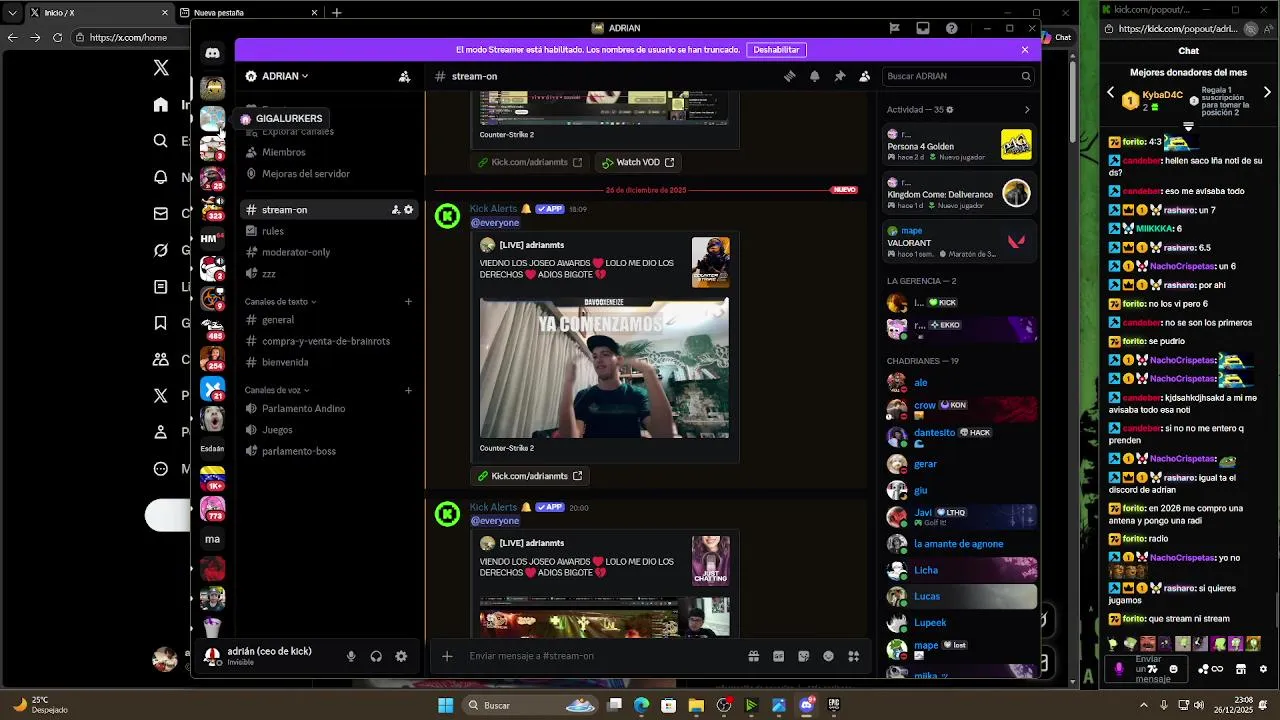Select member dantesito in member list
Image resolution: width=1280 pixels, height=720 pixels.
coord(959,436)
